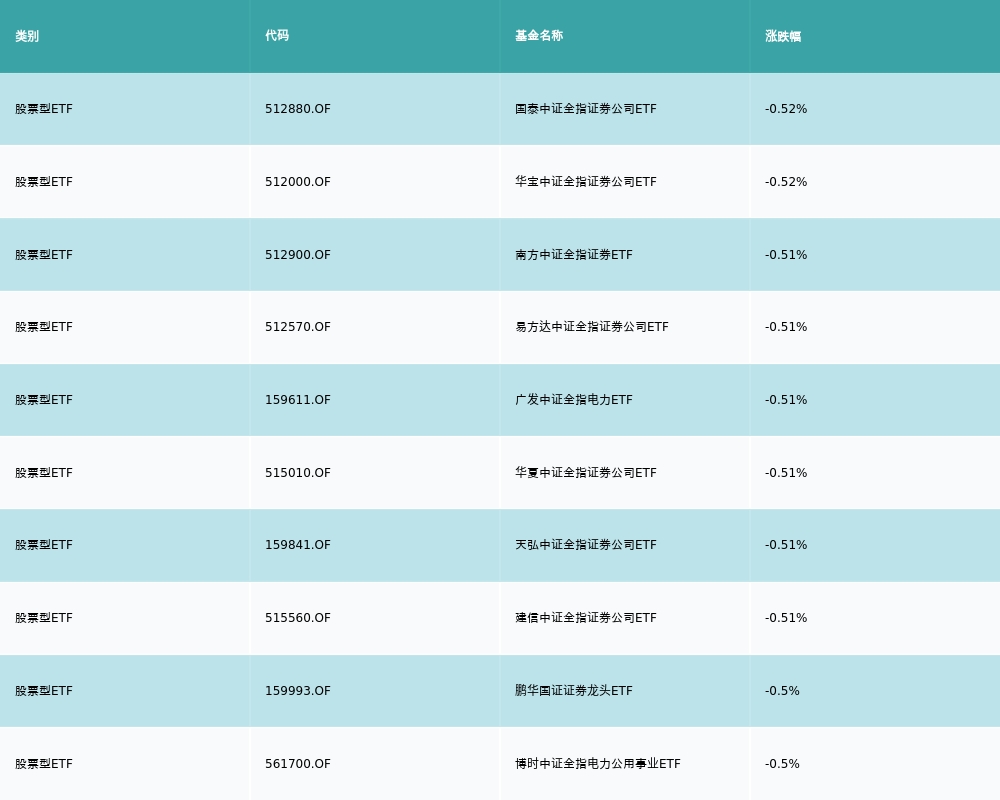Click -0.5% value in the 561700.OF row
The width and height of the screenshot is (1000, 800).
(x=782, y=764)
